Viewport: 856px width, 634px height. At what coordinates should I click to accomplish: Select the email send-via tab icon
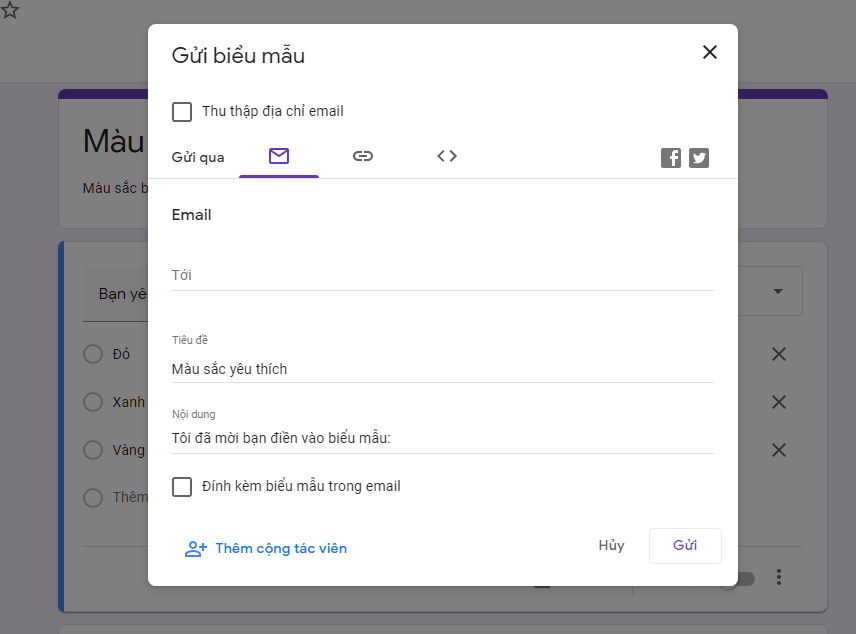[x=279, y=156]
